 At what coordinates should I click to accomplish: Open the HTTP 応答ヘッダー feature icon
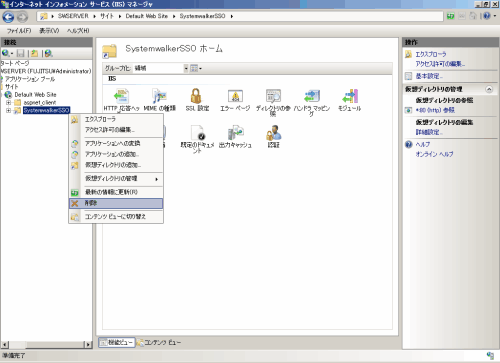[x=121, y=96]
